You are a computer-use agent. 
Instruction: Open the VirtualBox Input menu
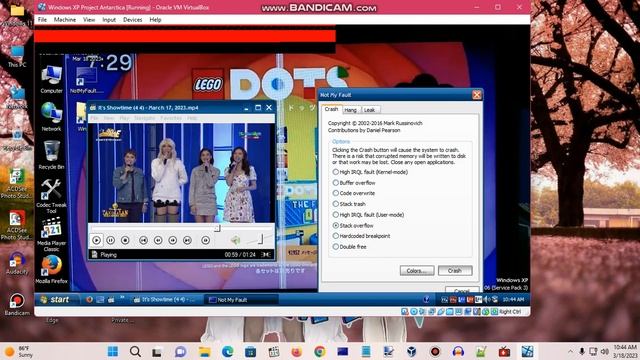109,20
